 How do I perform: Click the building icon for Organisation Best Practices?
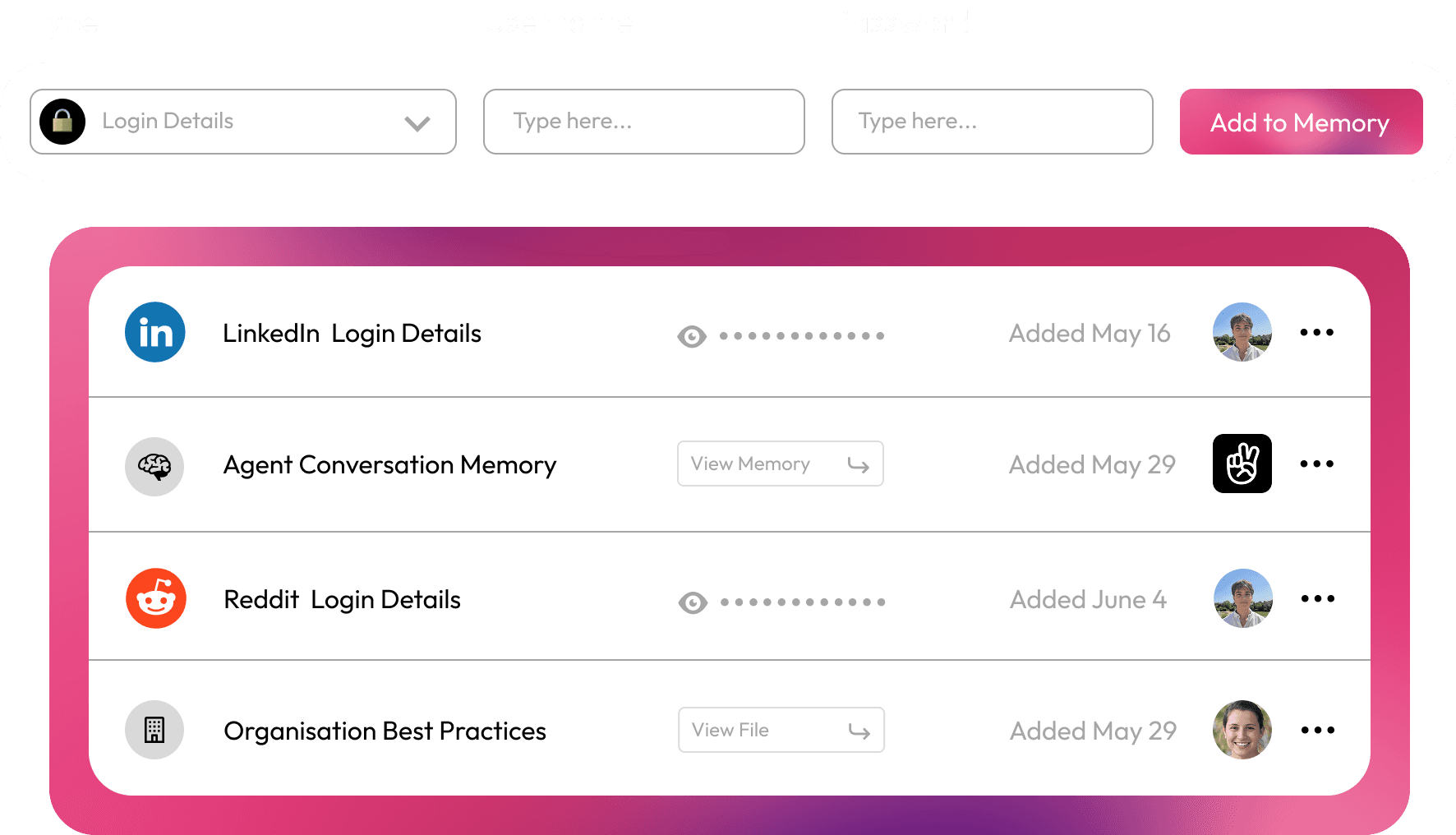click(x=154, y=730)
